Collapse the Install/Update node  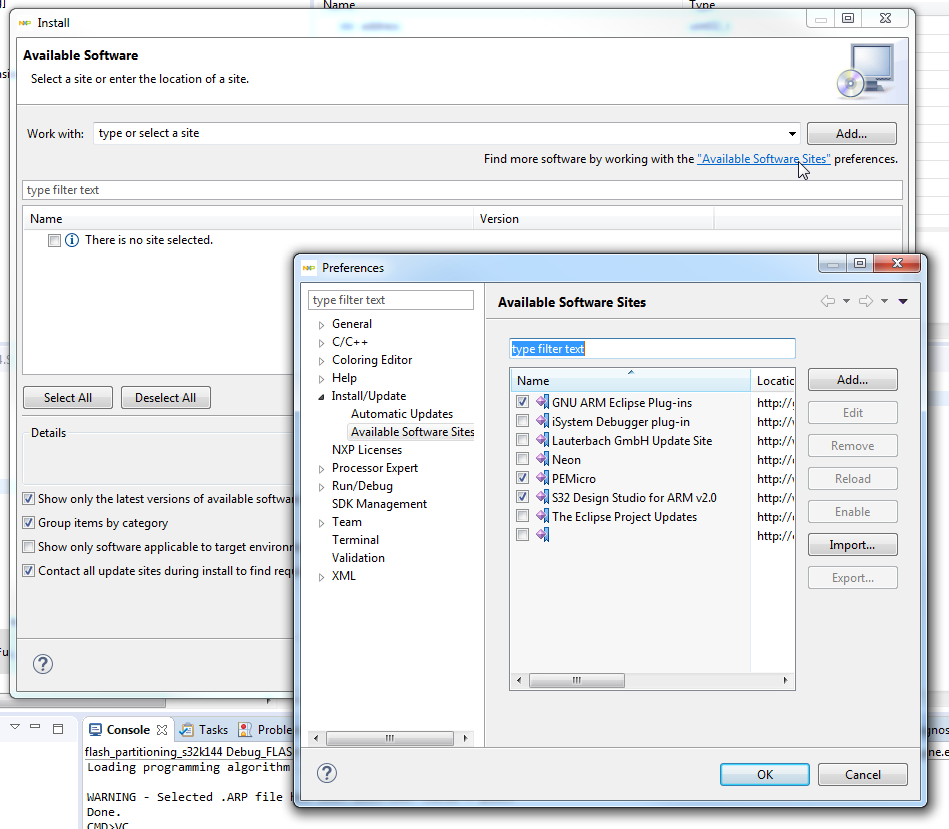click(321, 397)
